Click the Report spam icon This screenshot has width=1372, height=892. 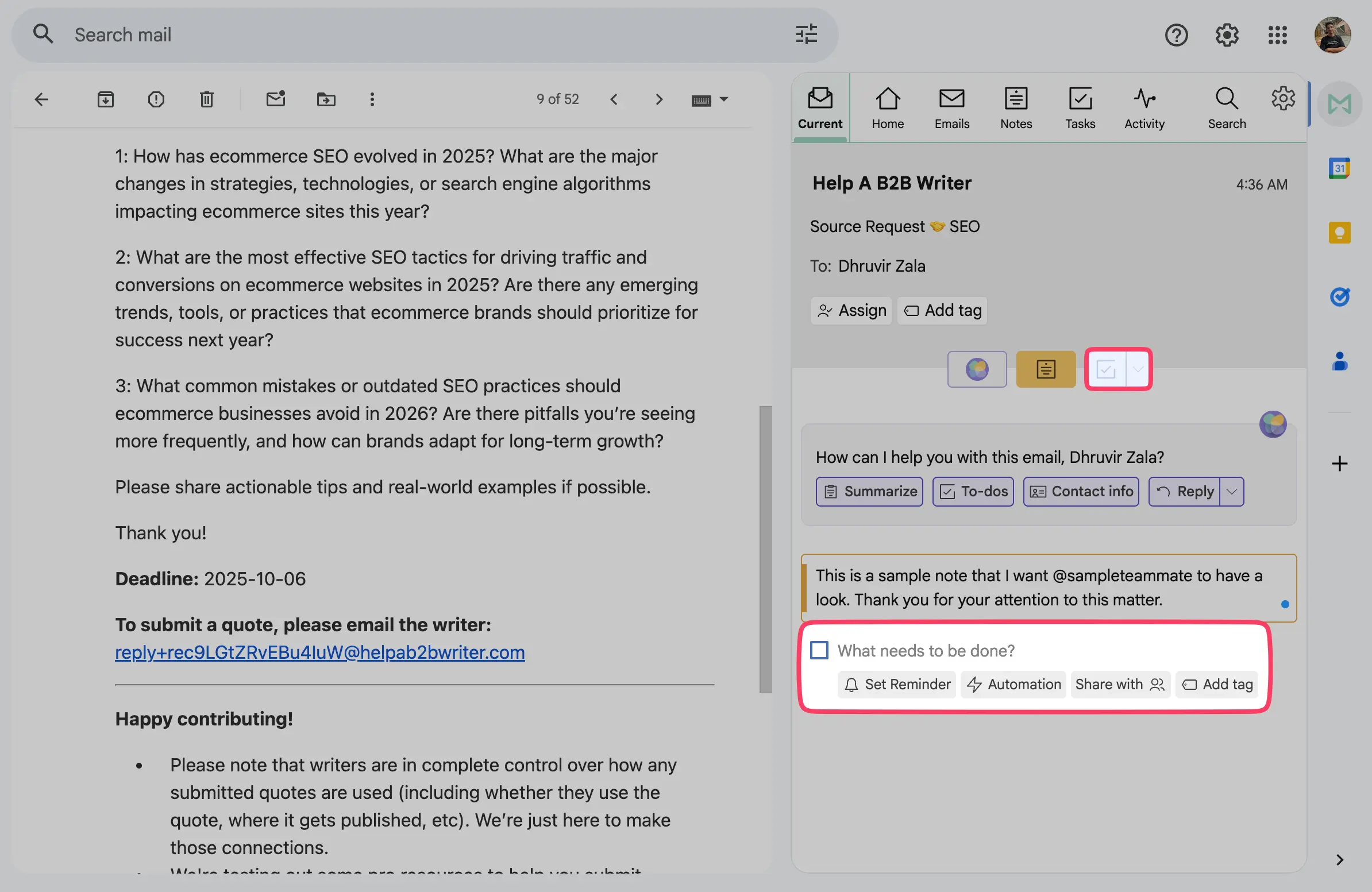(156, 99)
